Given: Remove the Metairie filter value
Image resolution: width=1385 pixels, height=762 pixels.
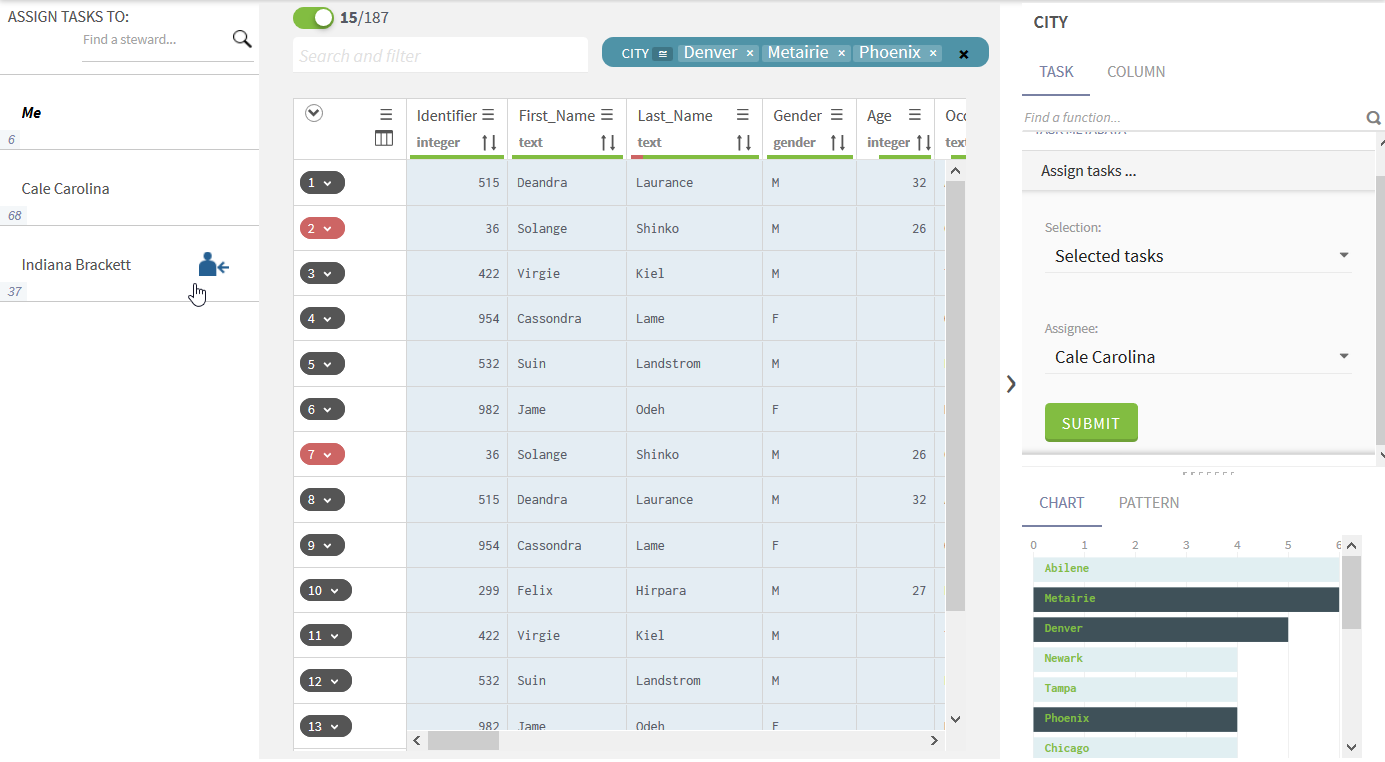Looking at the screenshot, I should coord(842,54).
